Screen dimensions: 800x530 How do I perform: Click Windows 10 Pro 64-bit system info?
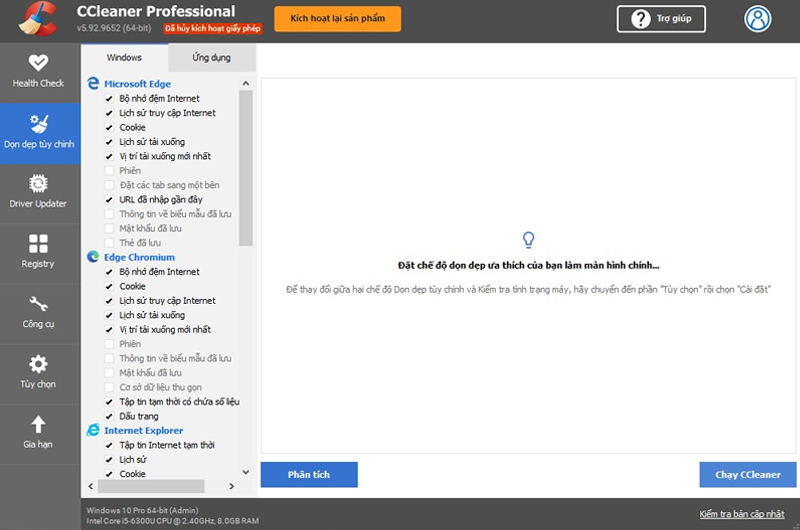142,510
